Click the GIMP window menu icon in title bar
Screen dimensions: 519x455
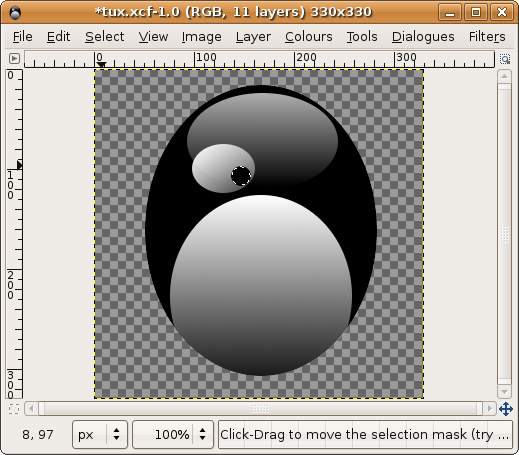[15, 12]
